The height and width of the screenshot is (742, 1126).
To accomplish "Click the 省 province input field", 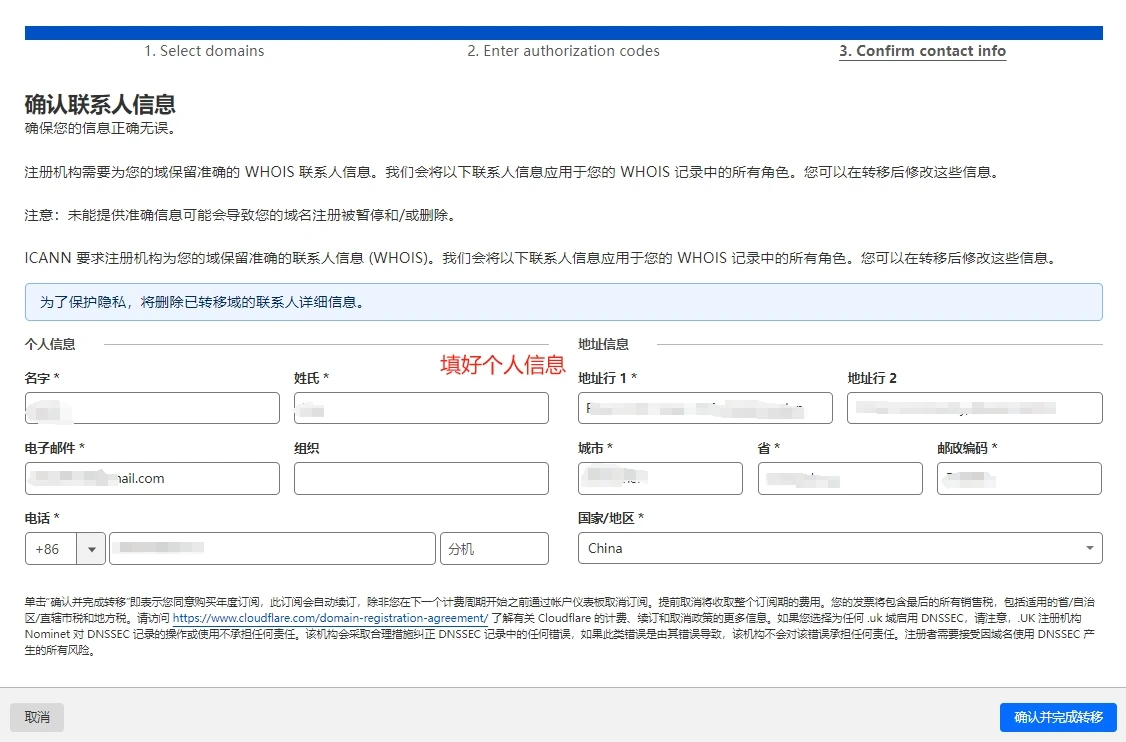I will 840,478.
